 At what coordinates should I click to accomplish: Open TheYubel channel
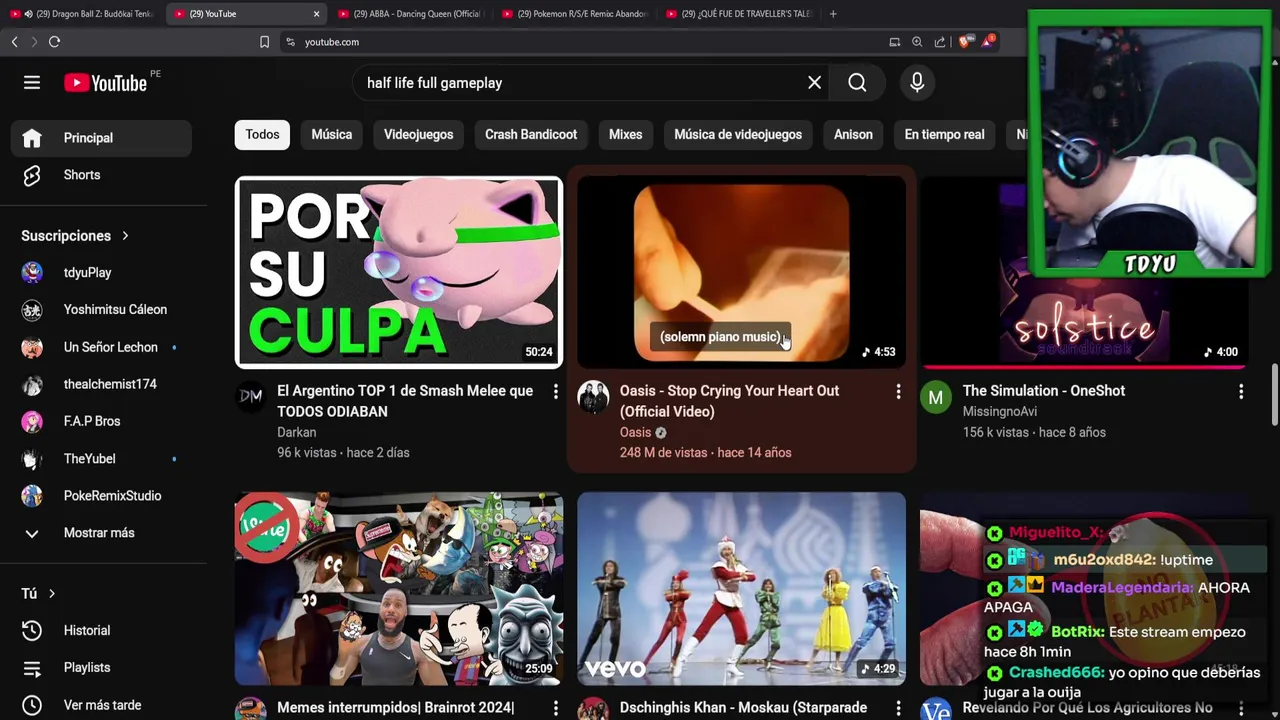click(101, 459)
